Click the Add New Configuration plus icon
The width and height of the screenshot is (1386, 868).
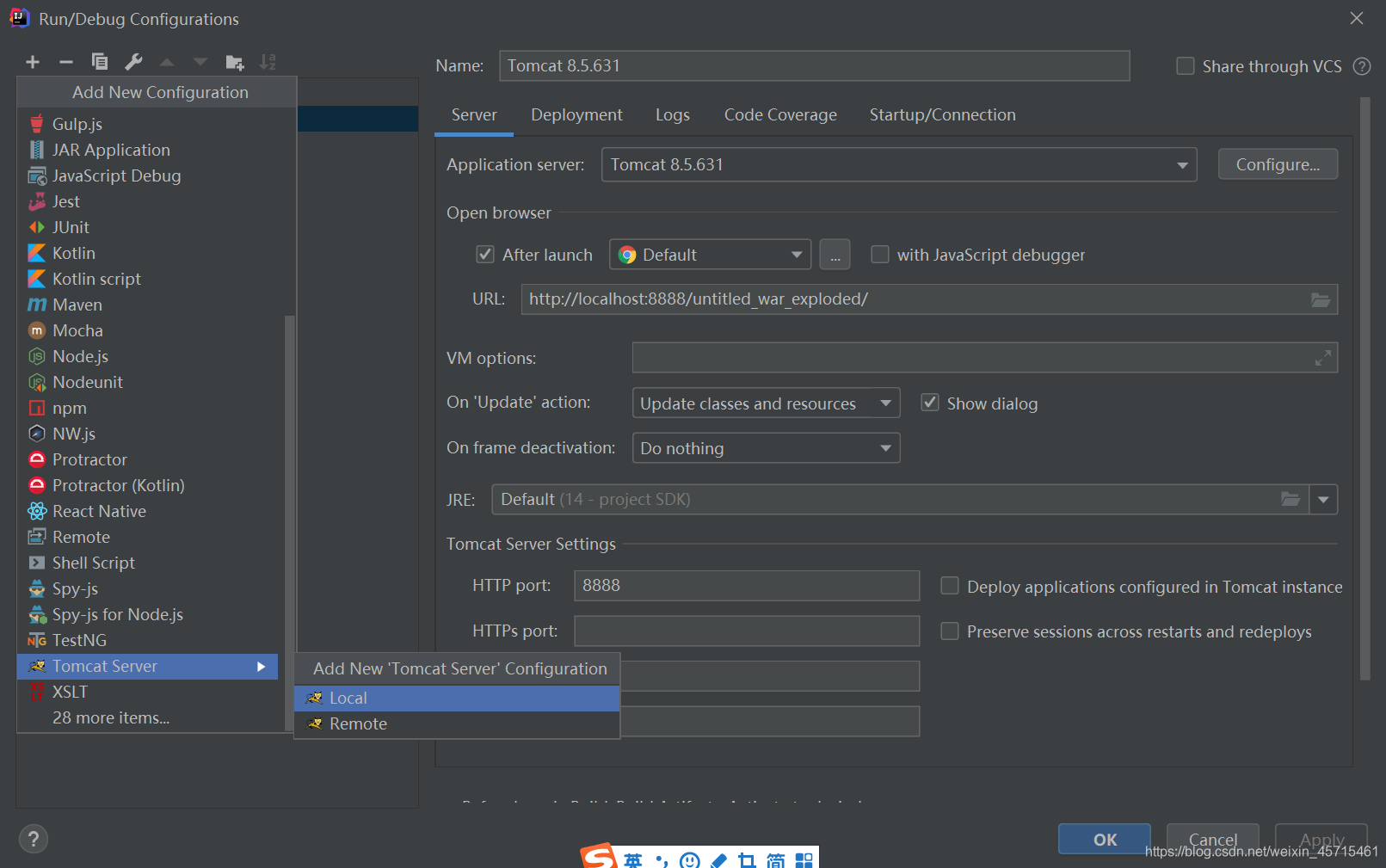click(33, 62)
